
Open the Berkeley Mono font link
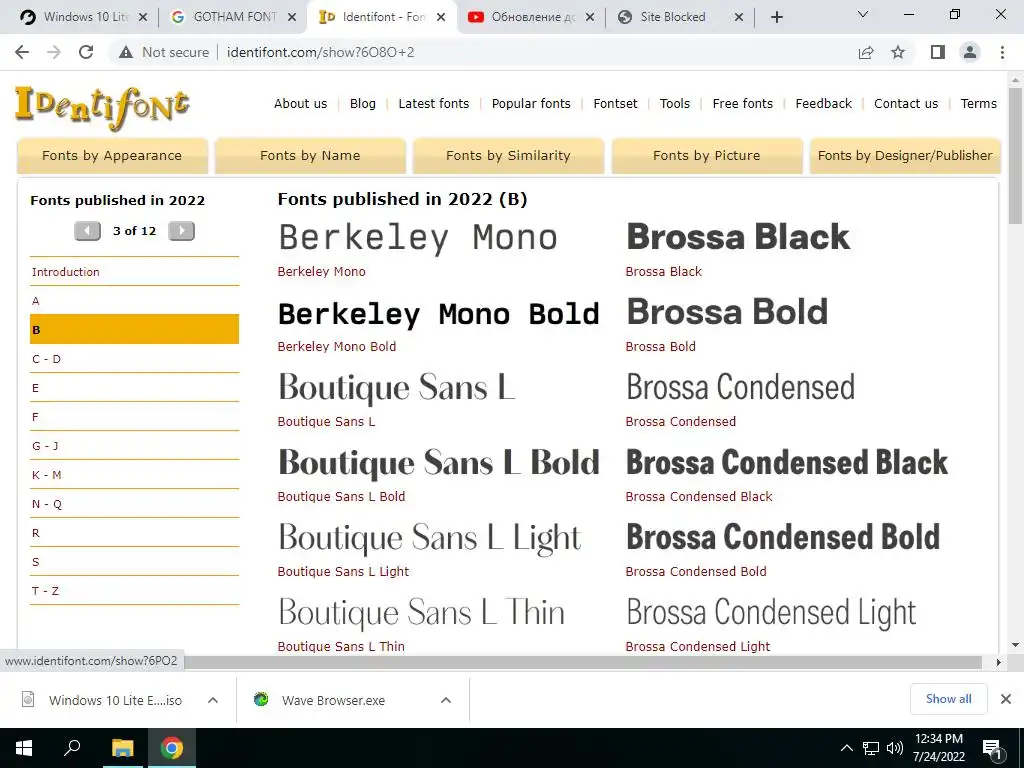pyautogui.click(x=321, y=272)
